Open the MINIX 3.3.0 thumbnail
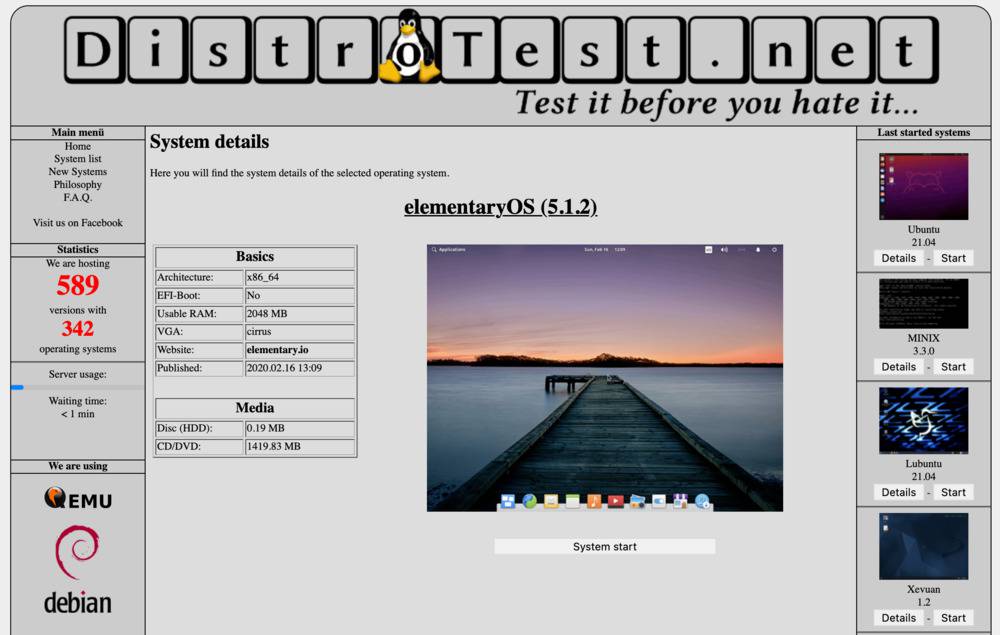This screenshot has height=635, width=1000. pyautogui.click(x=923, y=304)
